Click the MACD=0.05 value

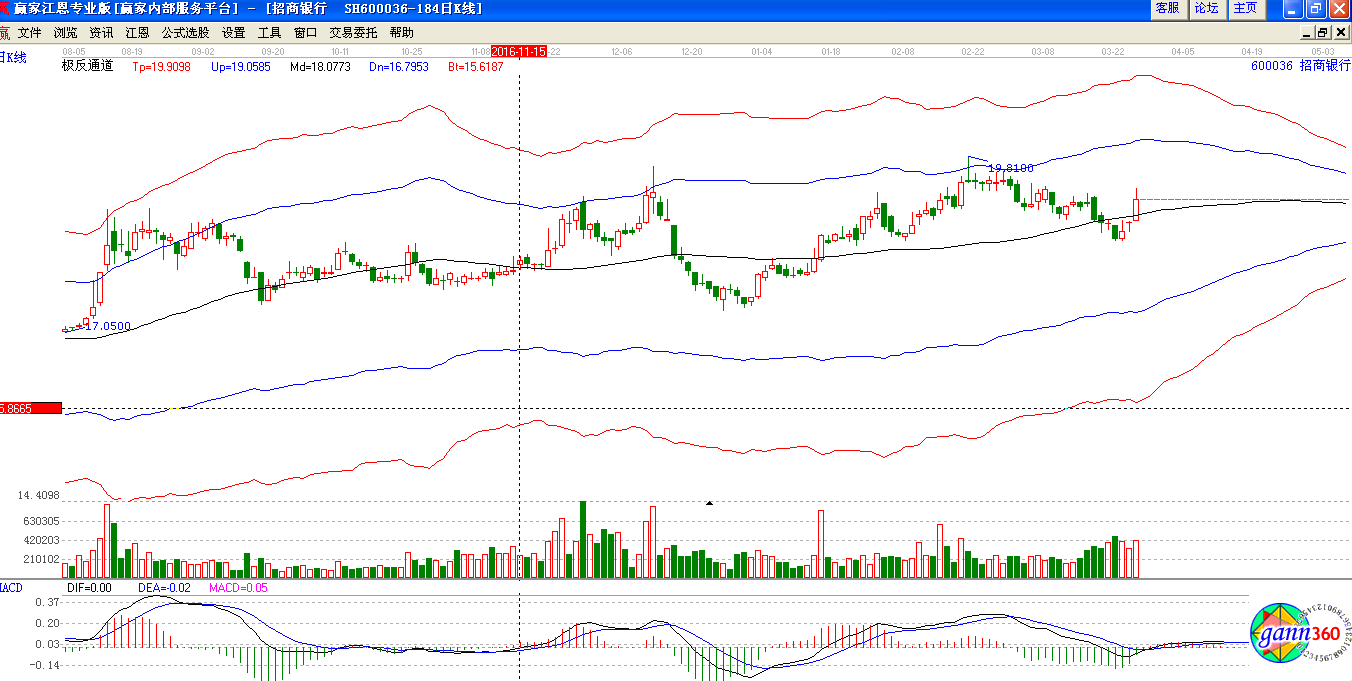[238, 588]
